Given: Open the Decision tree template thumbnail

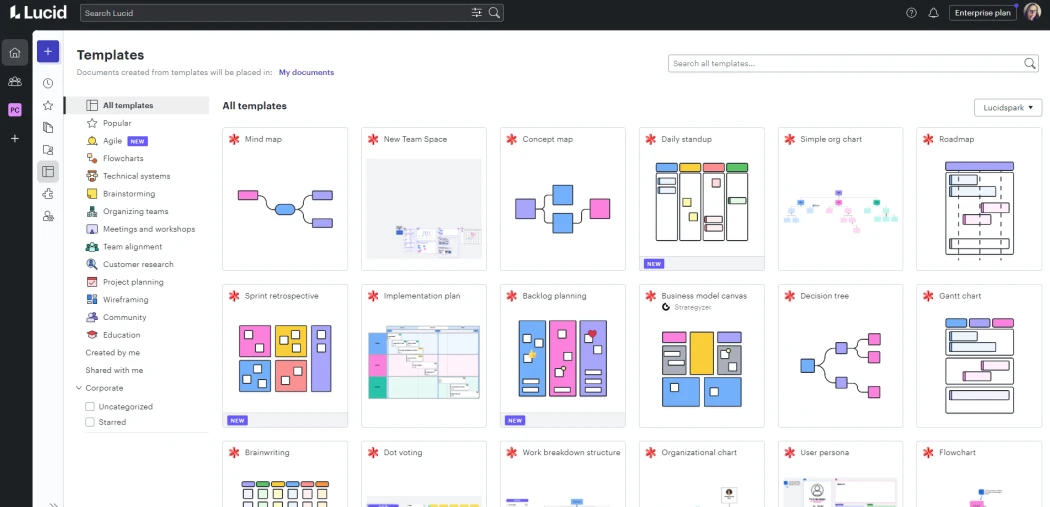Looking at the screenshot, I should (x=840, y=365).
